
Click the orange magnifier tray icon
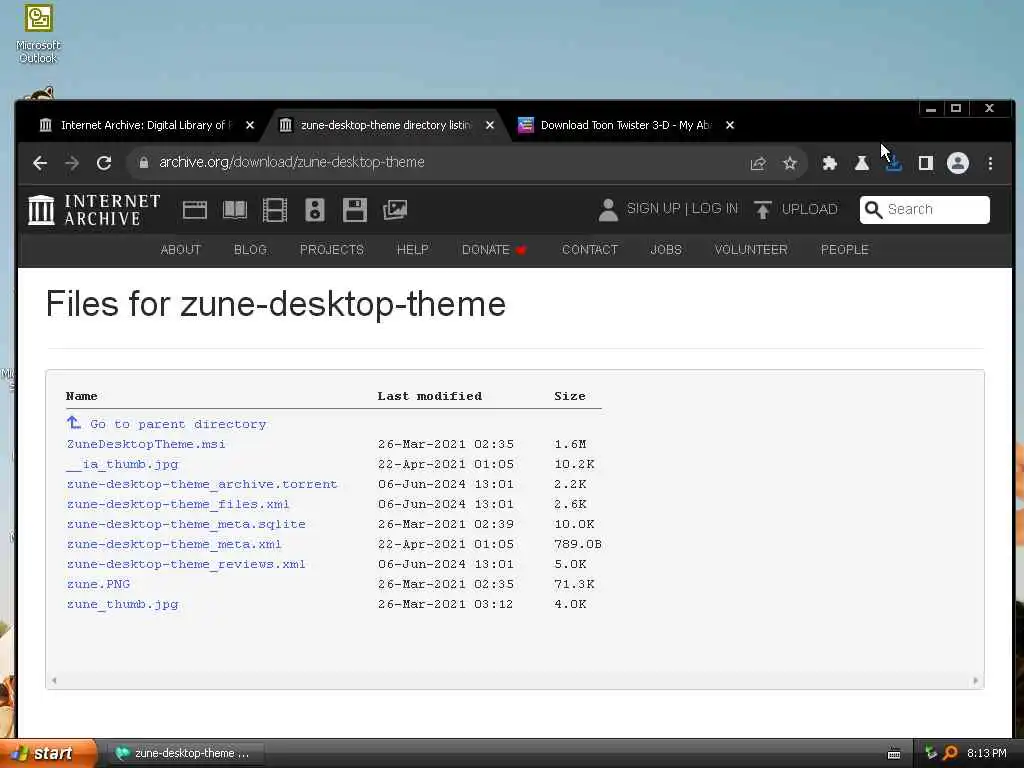pos(950,753)
